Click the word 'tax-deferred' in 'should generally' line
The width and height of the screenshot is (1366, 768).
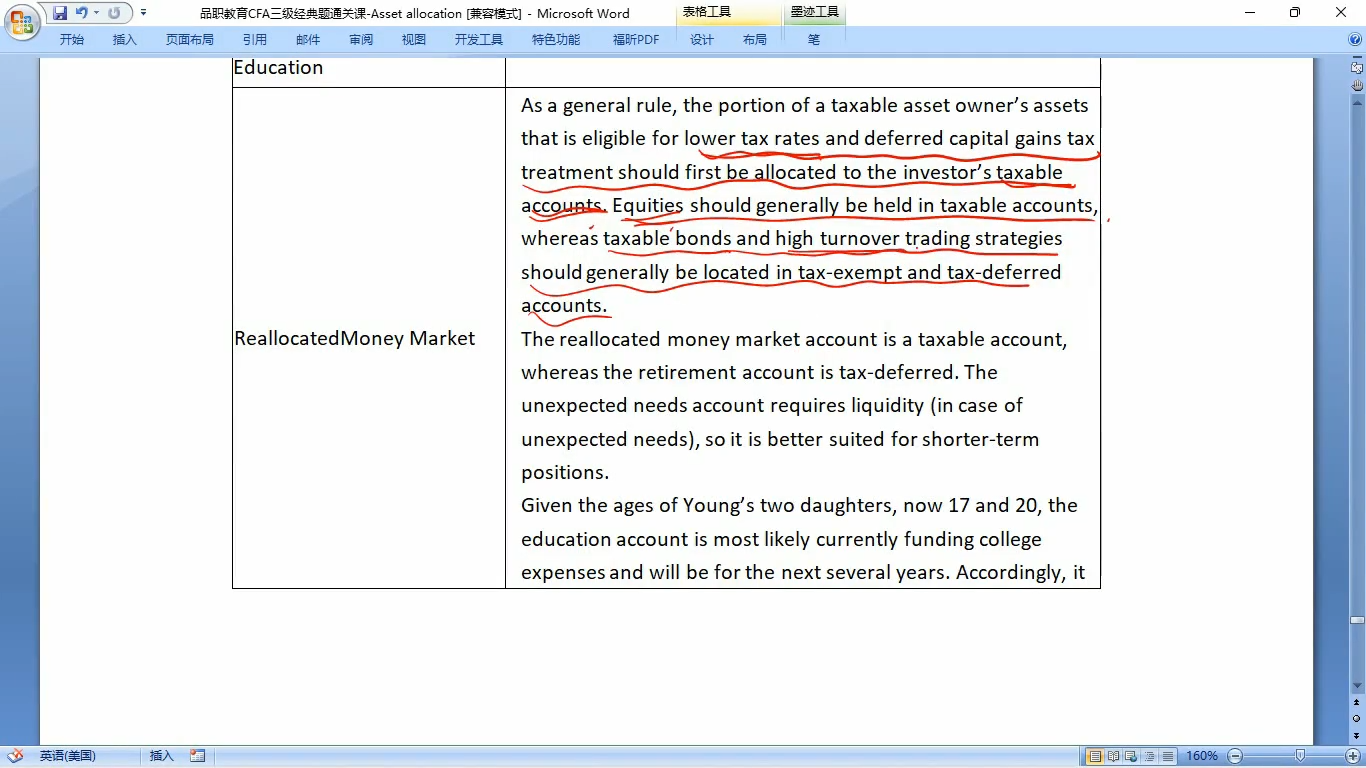click(x=1004, y=272)
